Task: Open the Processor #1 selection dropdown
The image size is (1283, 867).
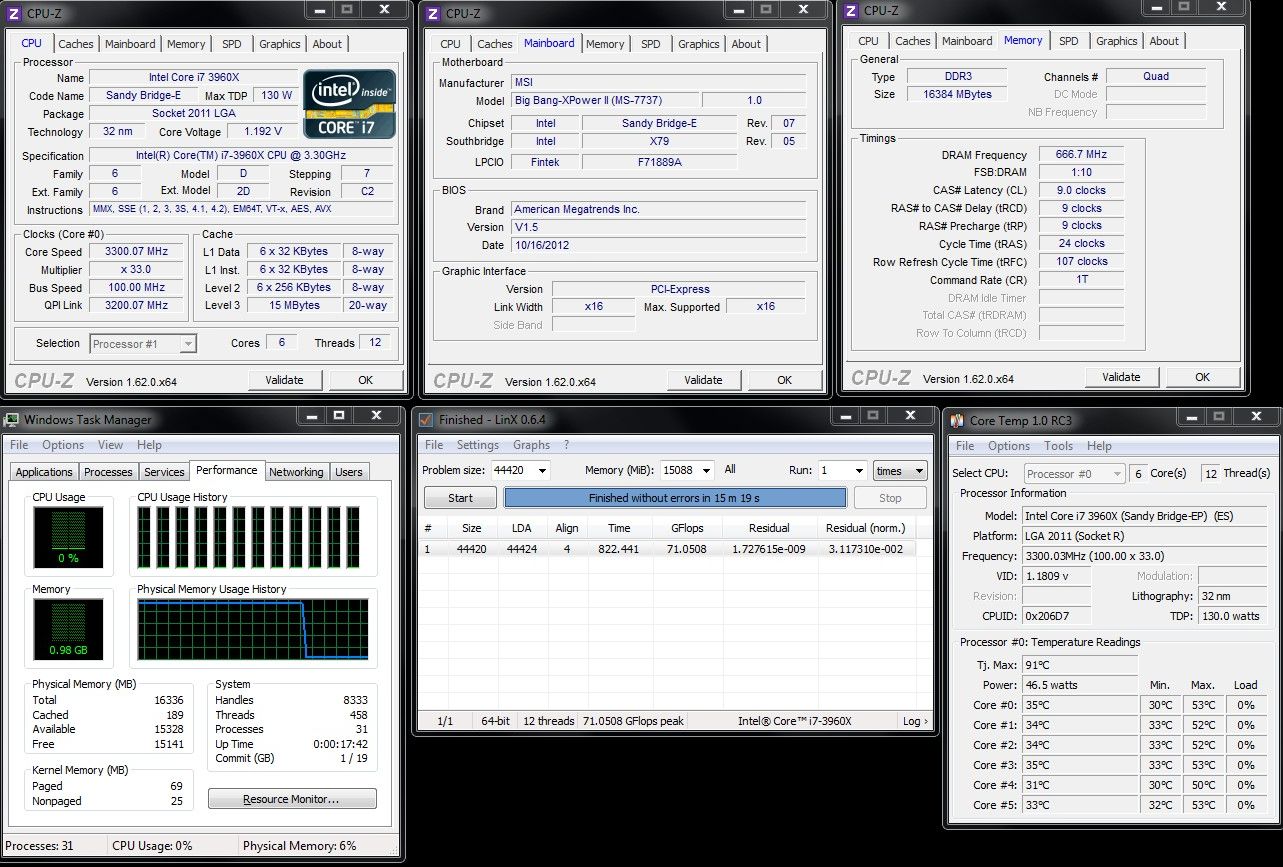Action: pyautogui.click(x=143, y=344)
